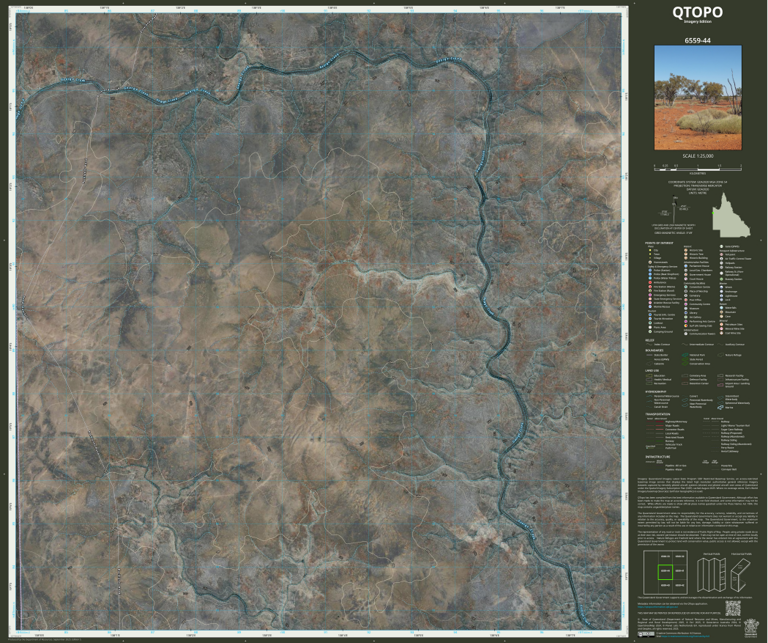
Task: Click the National Park boundary swatch
Action: [685, 355]
